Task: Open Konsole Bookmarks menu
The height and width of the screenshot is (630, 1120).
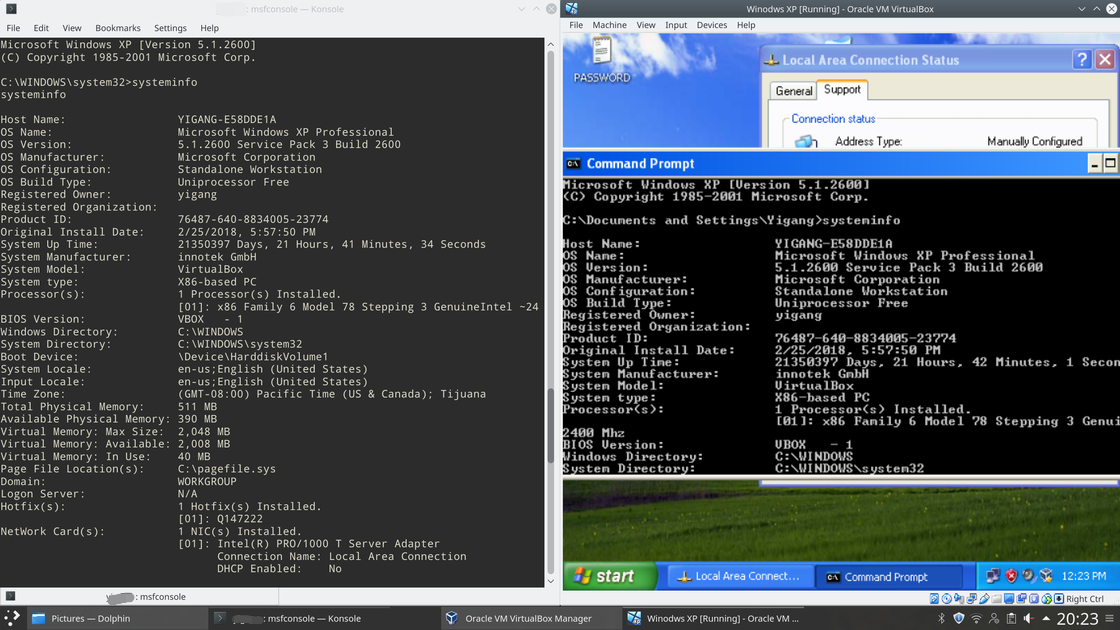Action: [118, 28]
